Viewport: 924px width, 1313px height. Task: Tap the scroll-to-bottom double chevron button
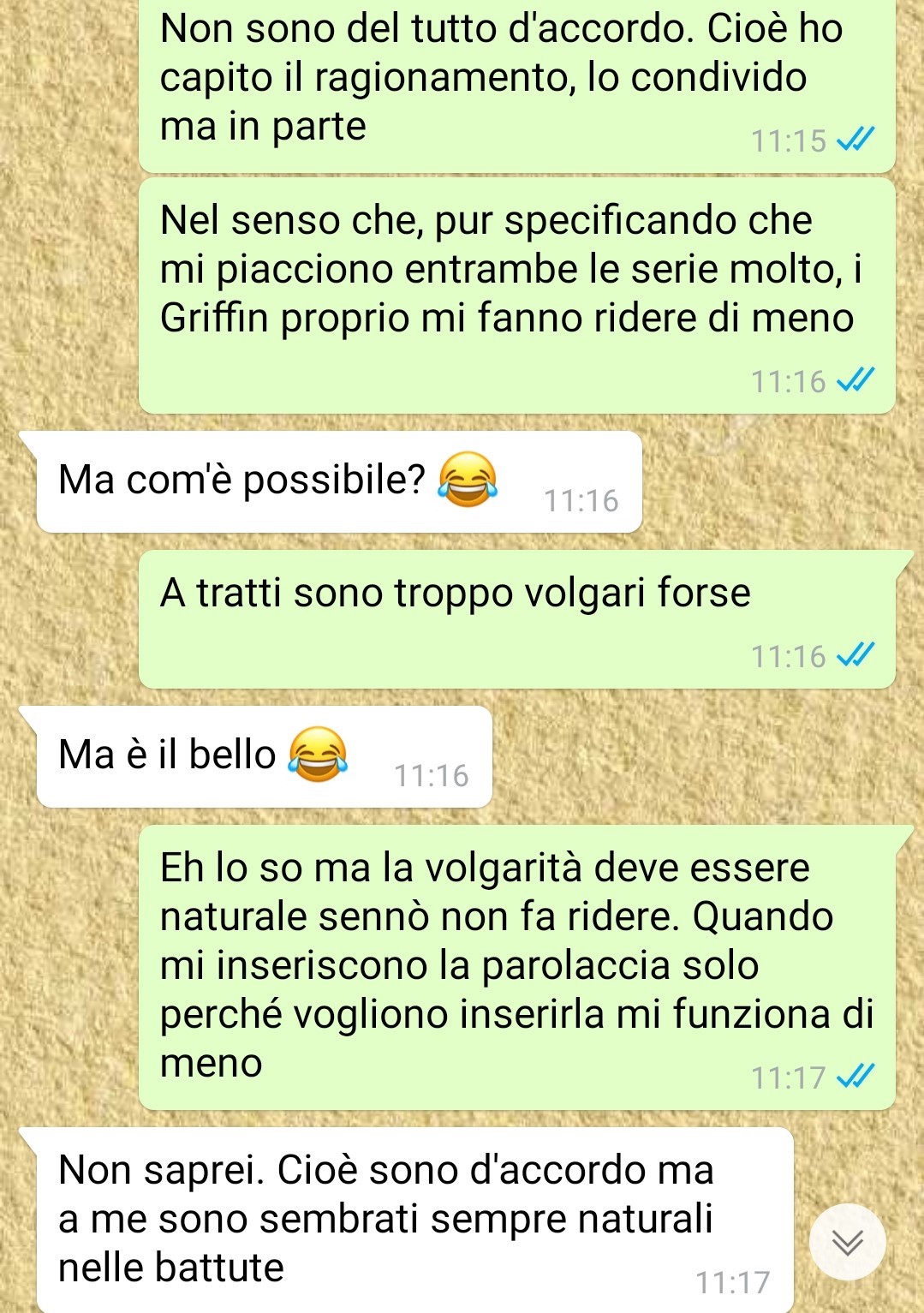click(x=848, y=1242)
